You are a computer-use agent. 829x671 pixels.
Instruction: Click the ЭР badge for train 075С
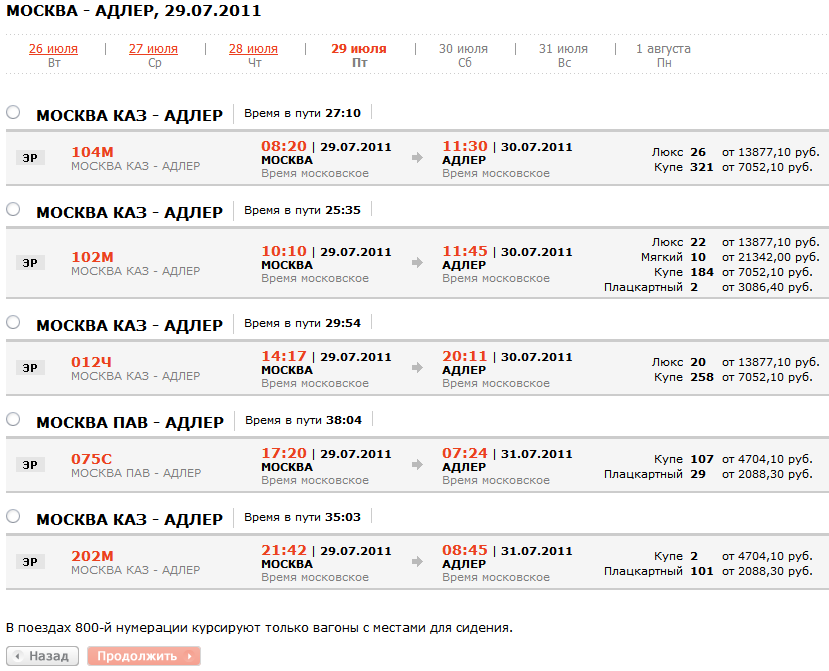point(30,465)
